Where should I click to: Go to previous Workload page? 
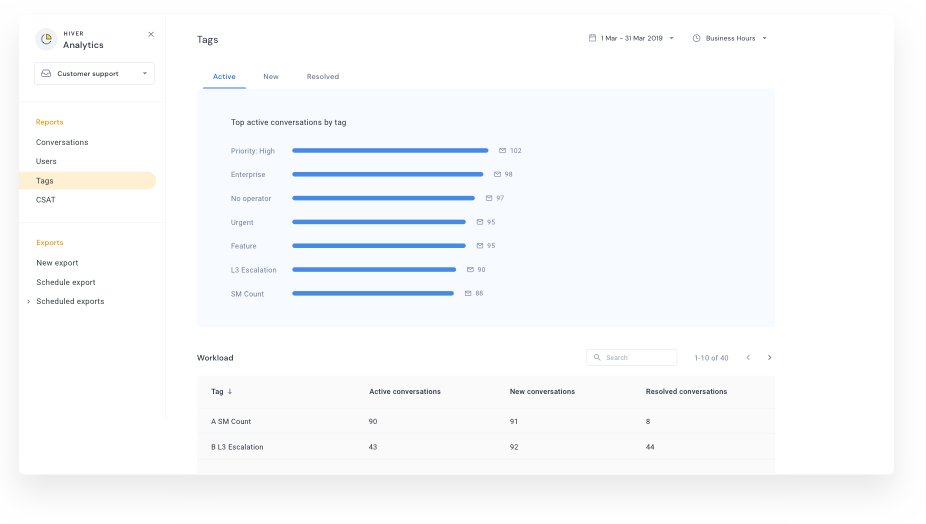click(748, 357)
